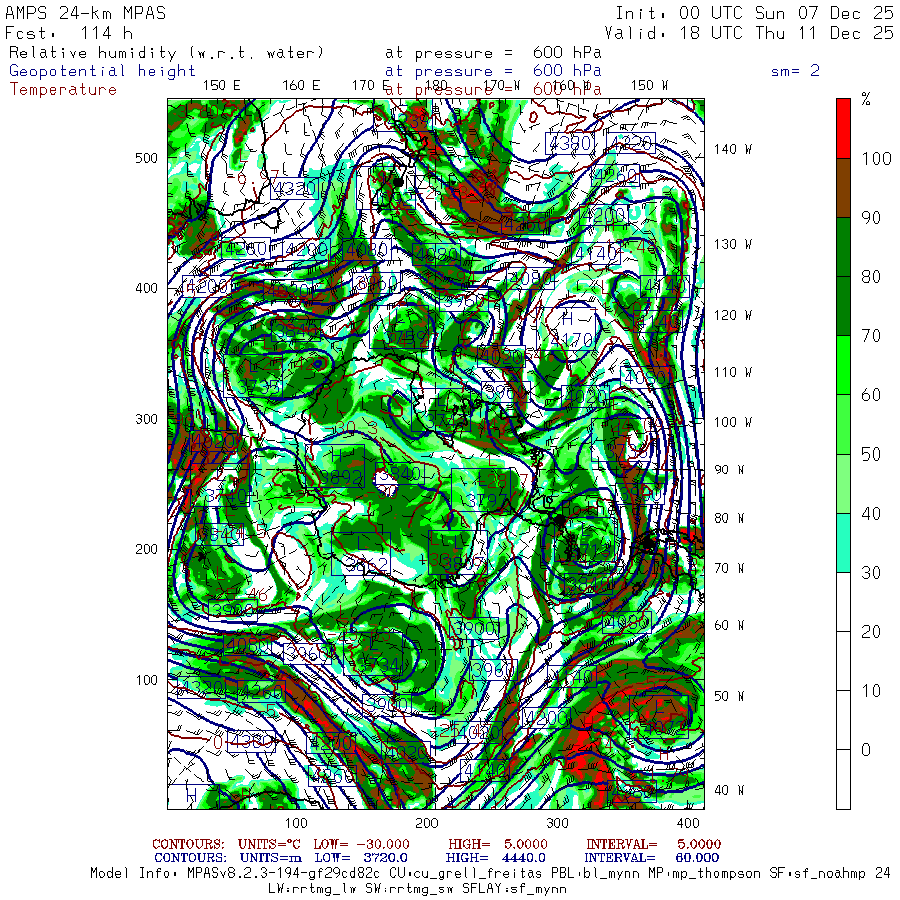Click the 'INTERVAL= 60.000' height contour text
The image size is (900, 900).
[x=651, y=858]
